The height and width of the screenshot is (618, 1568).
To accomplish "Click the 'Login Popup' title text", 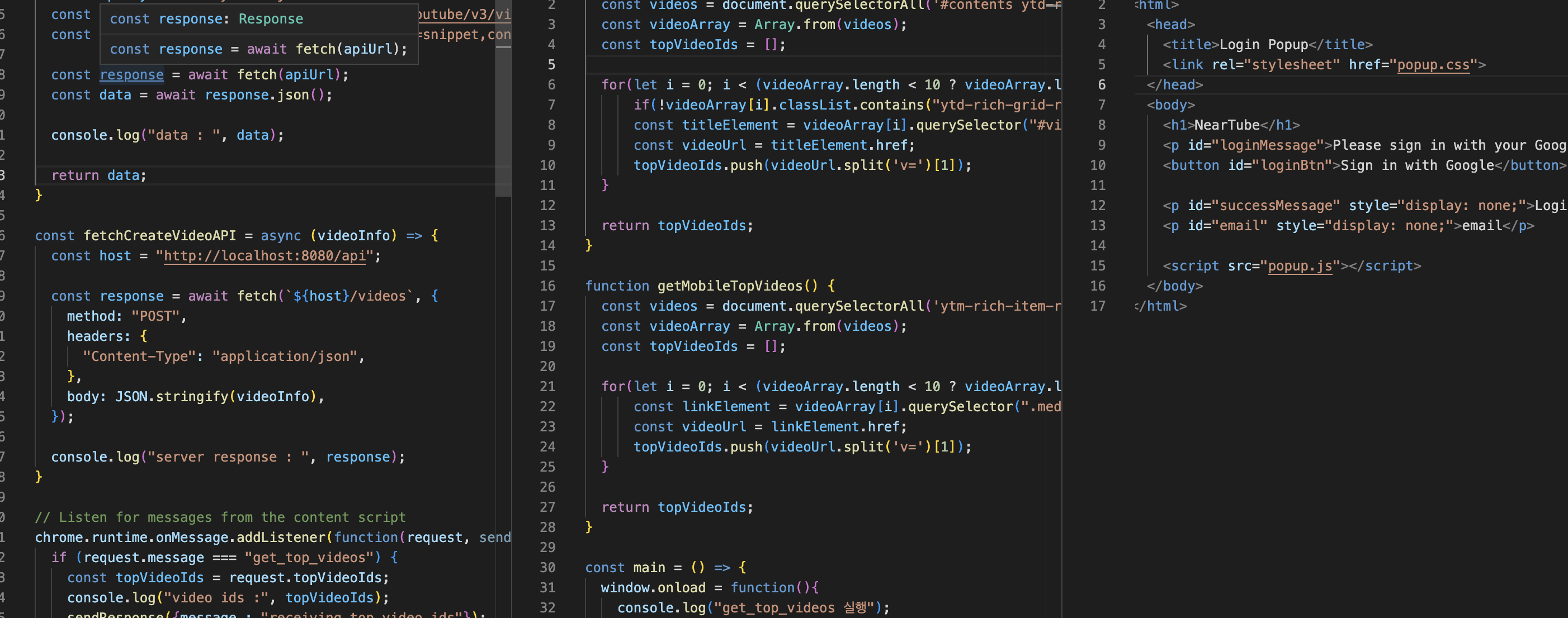I will (1263, 45).
